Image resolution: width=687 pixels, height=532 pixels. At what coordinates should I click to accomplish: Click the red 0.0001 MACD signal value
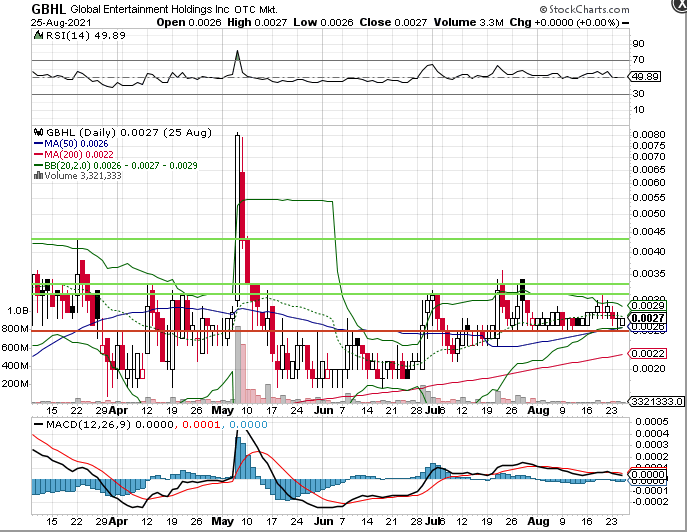point(201,425)
